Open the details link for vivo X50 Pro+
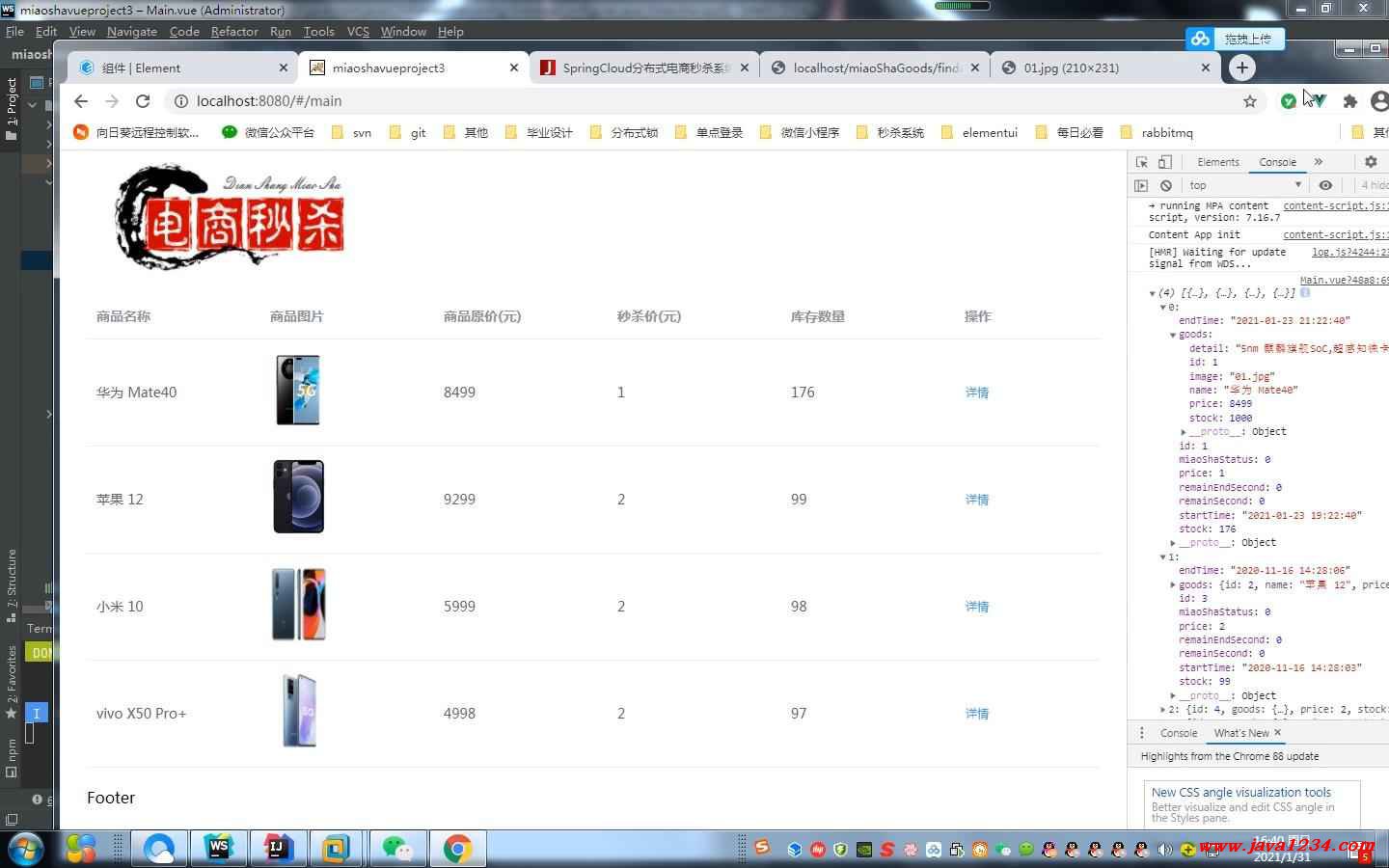The width and height of the screenshot is (1389, 868). (x=977, y=714)
